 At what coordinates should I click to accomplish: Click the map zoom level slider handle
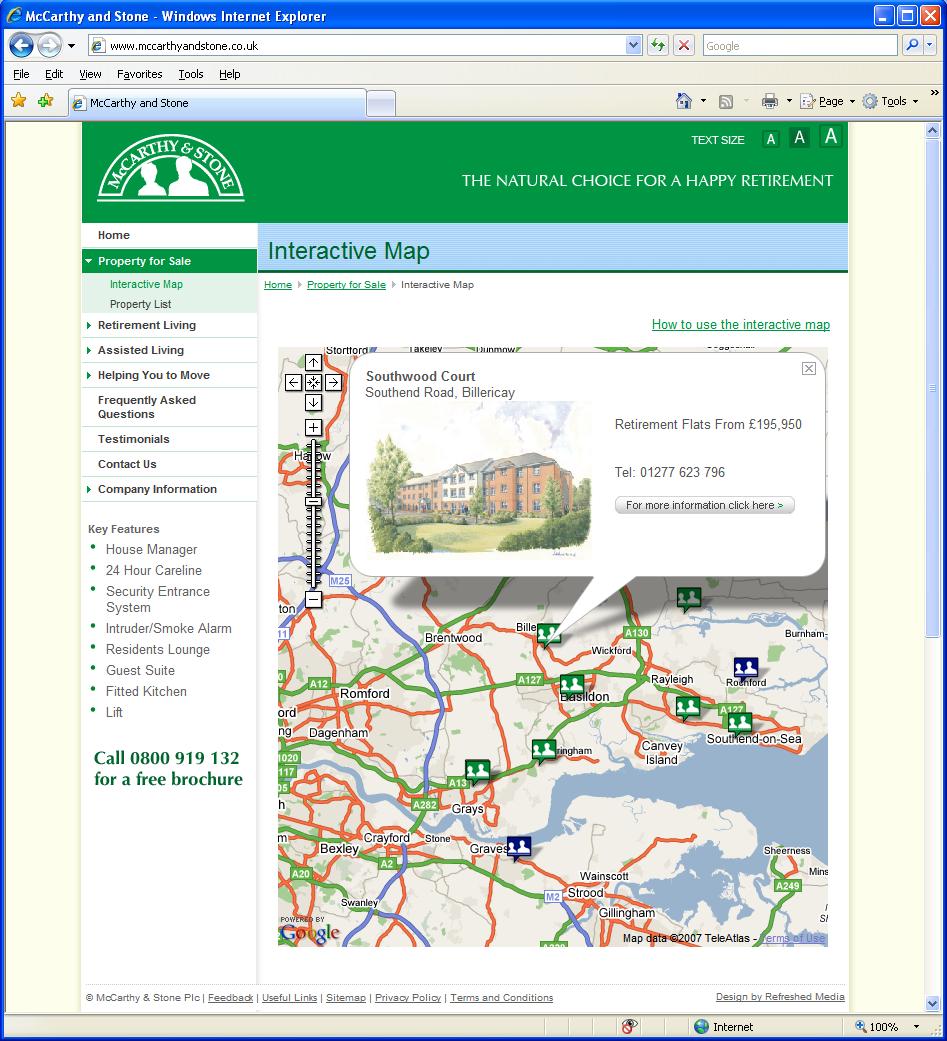click(x=313, y=501)
